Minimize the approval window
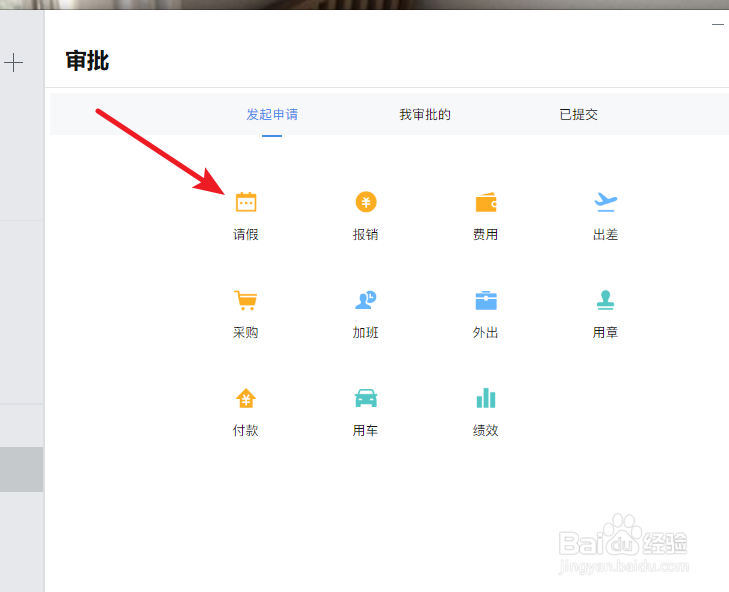Image resolution: width=729 pixels, height=592 pixels. (x=718, y=24)
